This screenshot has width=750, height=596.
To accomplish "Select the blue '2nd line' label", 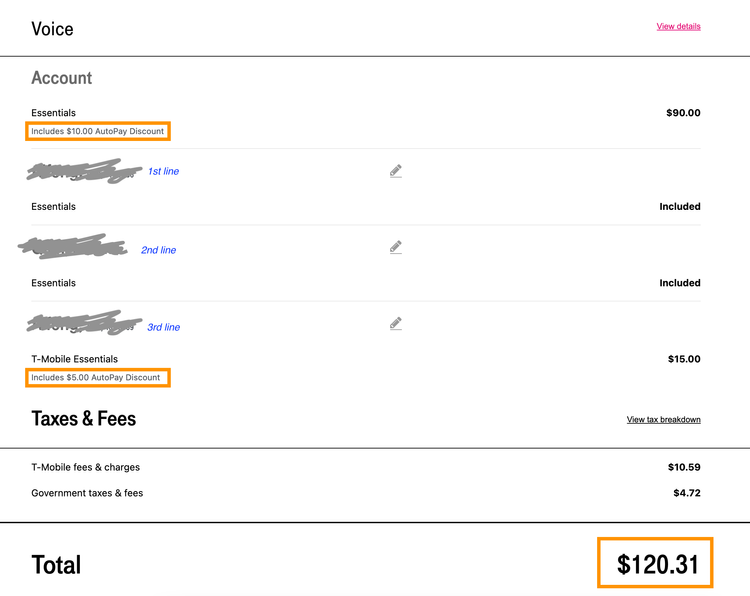I will [158, 250].
